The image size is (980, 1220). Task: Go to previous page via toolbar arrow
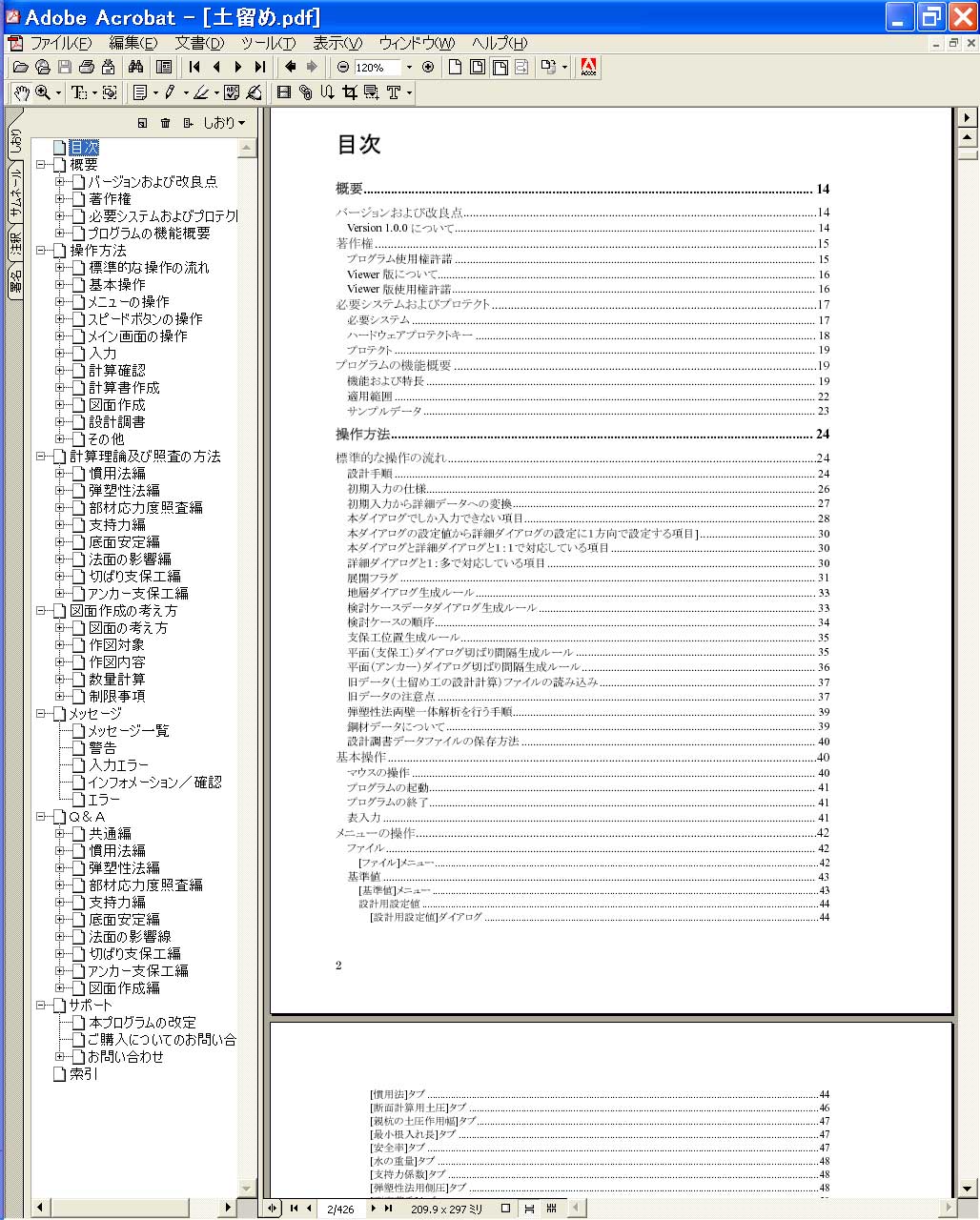pyautogui.click(x=216, y=67)
